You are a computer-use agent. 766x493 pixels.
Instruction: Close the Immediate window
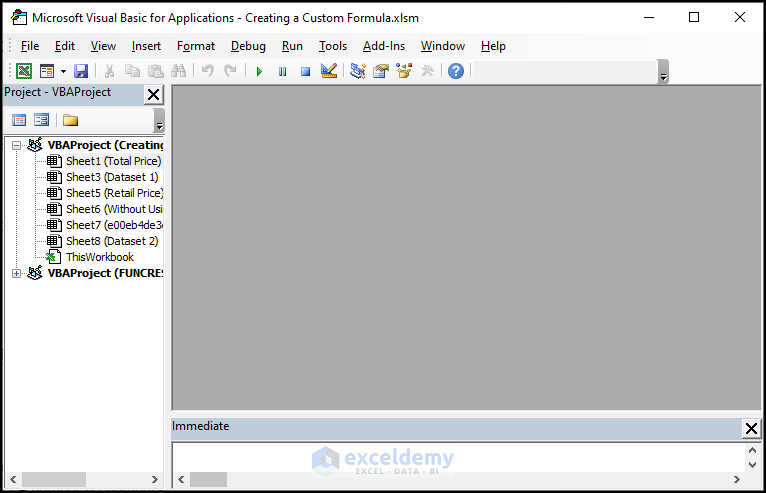(751, 429)
